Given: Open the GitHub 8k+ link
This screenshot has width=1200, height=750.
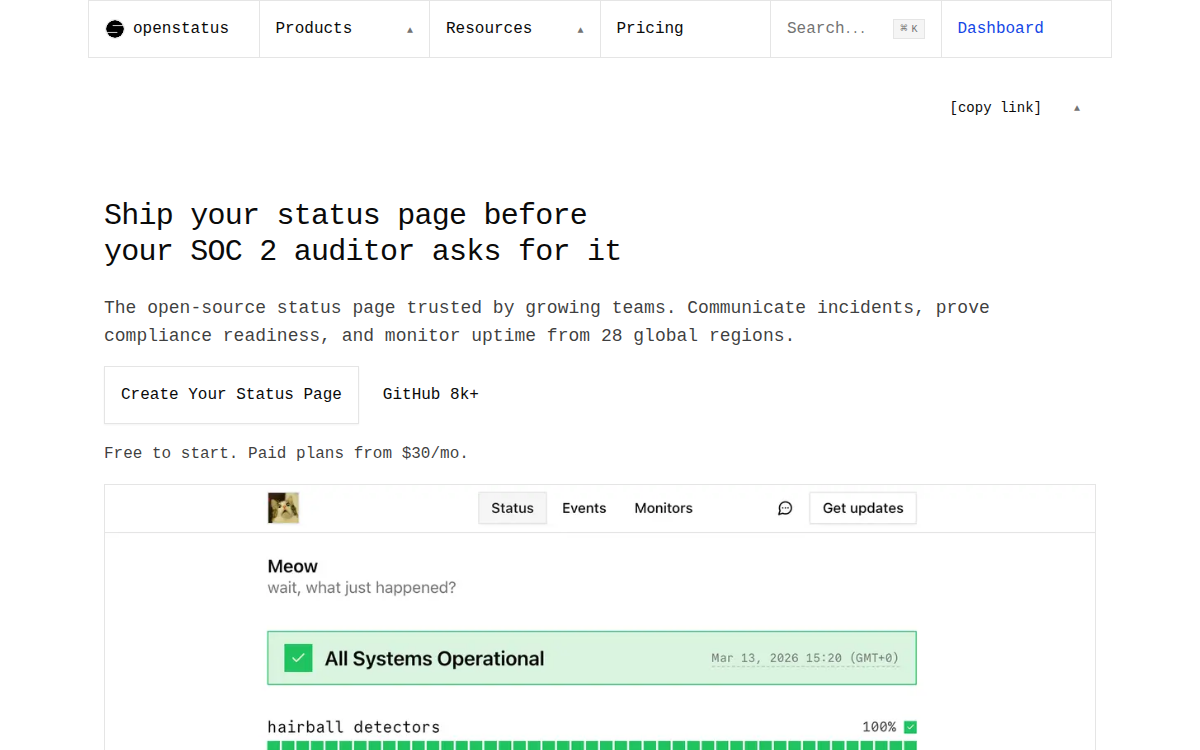Looking at the screenshot, I should 431,395.
